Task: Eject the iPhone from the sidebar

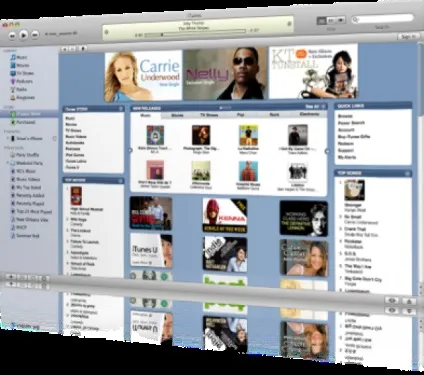Action: (x=54, y=138)
